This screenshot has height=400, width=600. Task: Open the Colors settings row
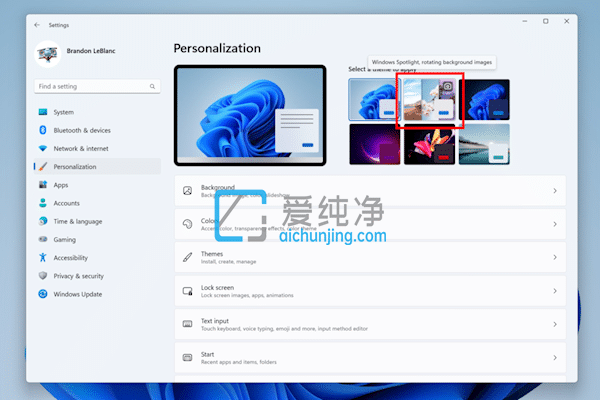pyautogui.click(x=370, y=224)
